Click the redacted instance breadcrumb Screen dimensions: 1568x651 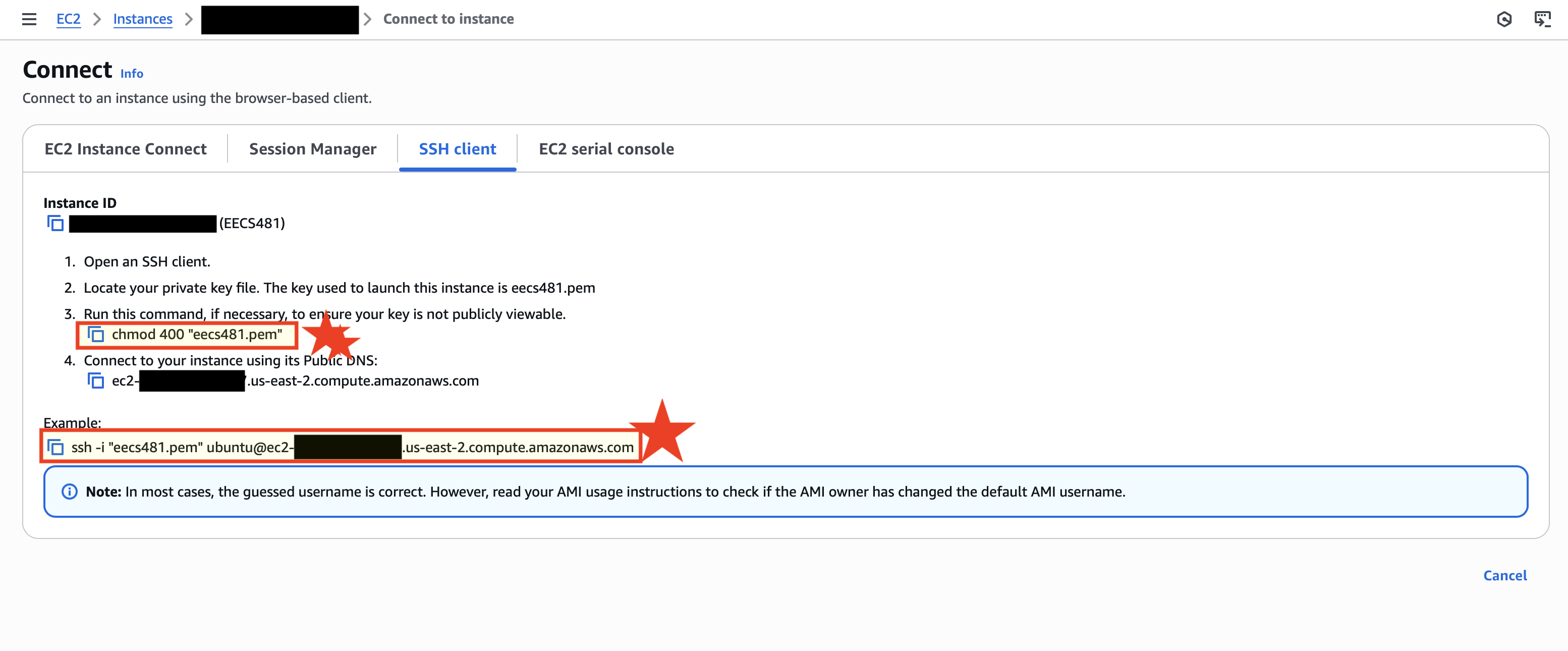tap(279, 20)
